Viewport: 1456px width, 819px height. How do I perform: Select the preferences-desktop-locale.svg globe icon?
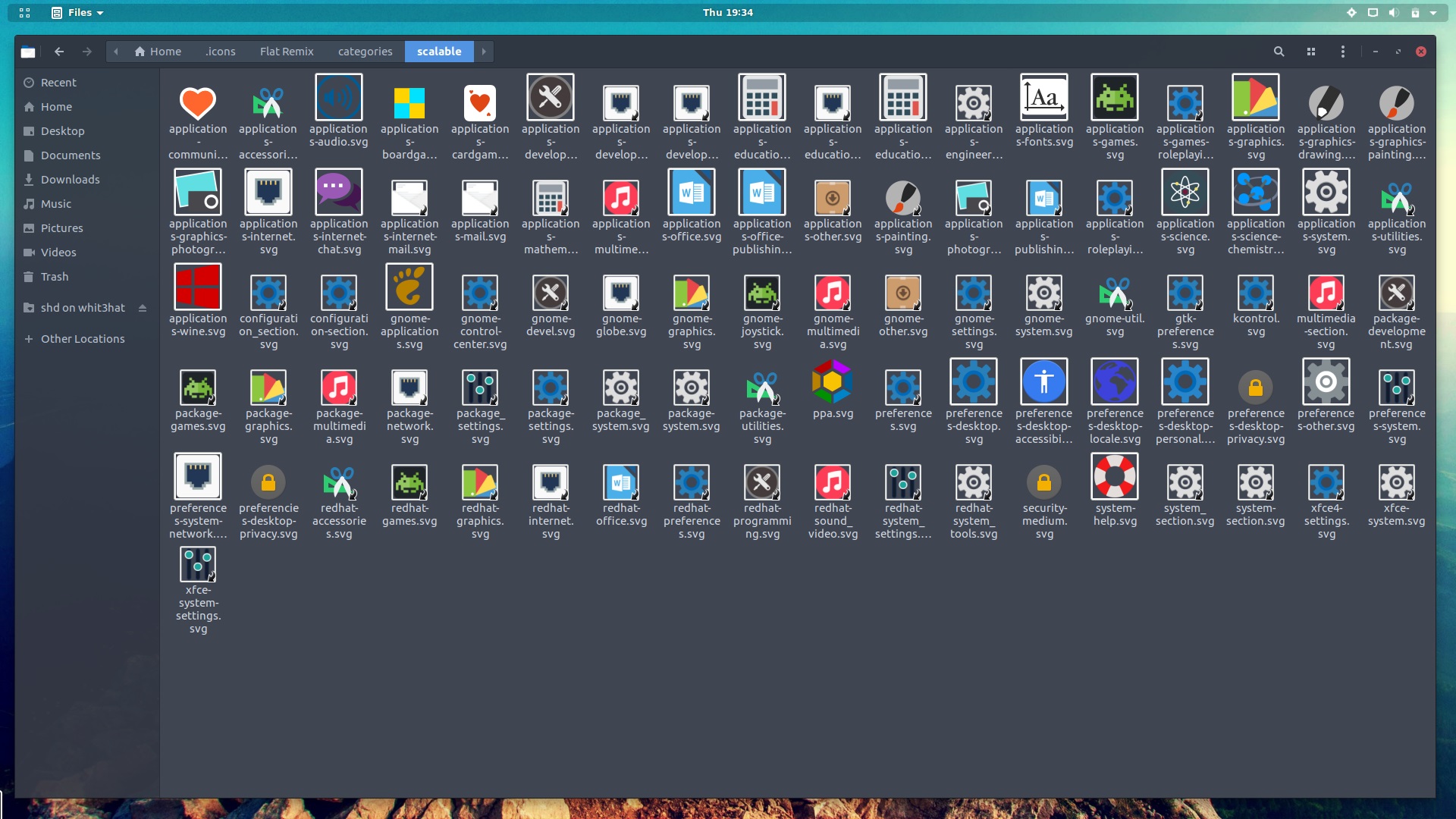(x=1114, y=382)
